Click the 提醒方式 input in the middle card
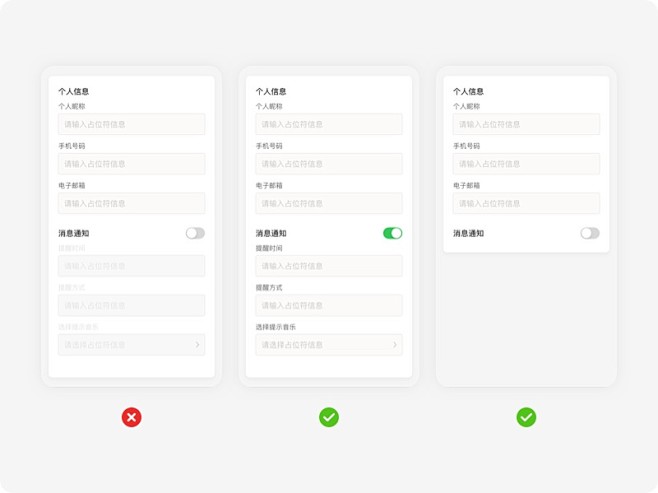Image resolution: width=658 pixels, height=493 pixels. coord(329,305)
